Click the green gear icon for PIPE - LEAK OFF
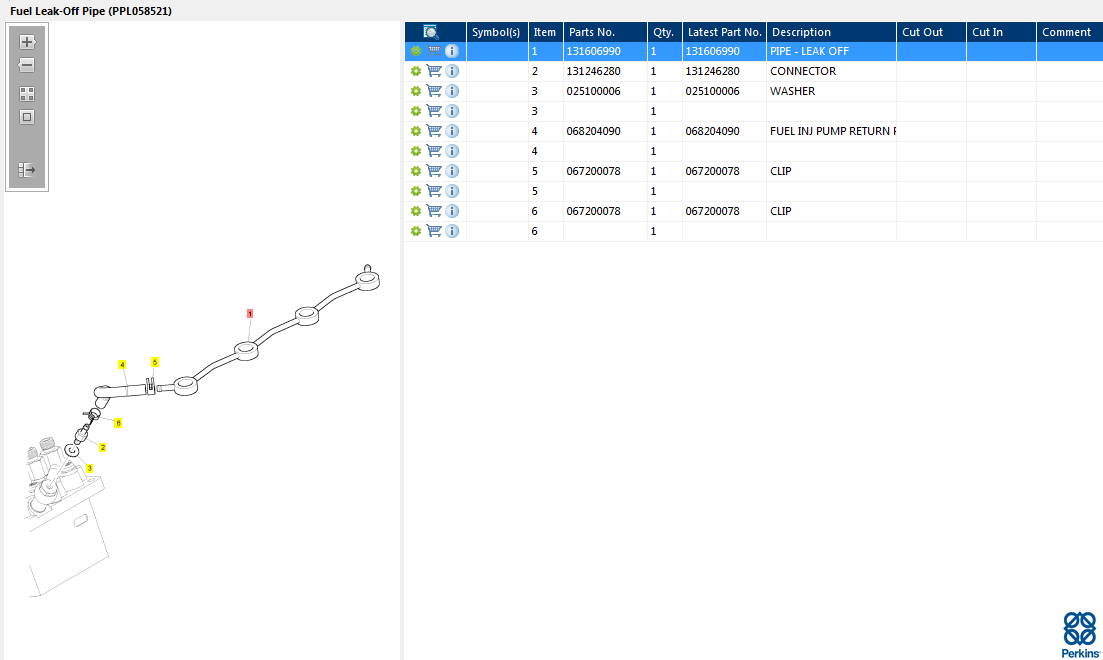This screenshot has width=1103, height=660. 416,51
